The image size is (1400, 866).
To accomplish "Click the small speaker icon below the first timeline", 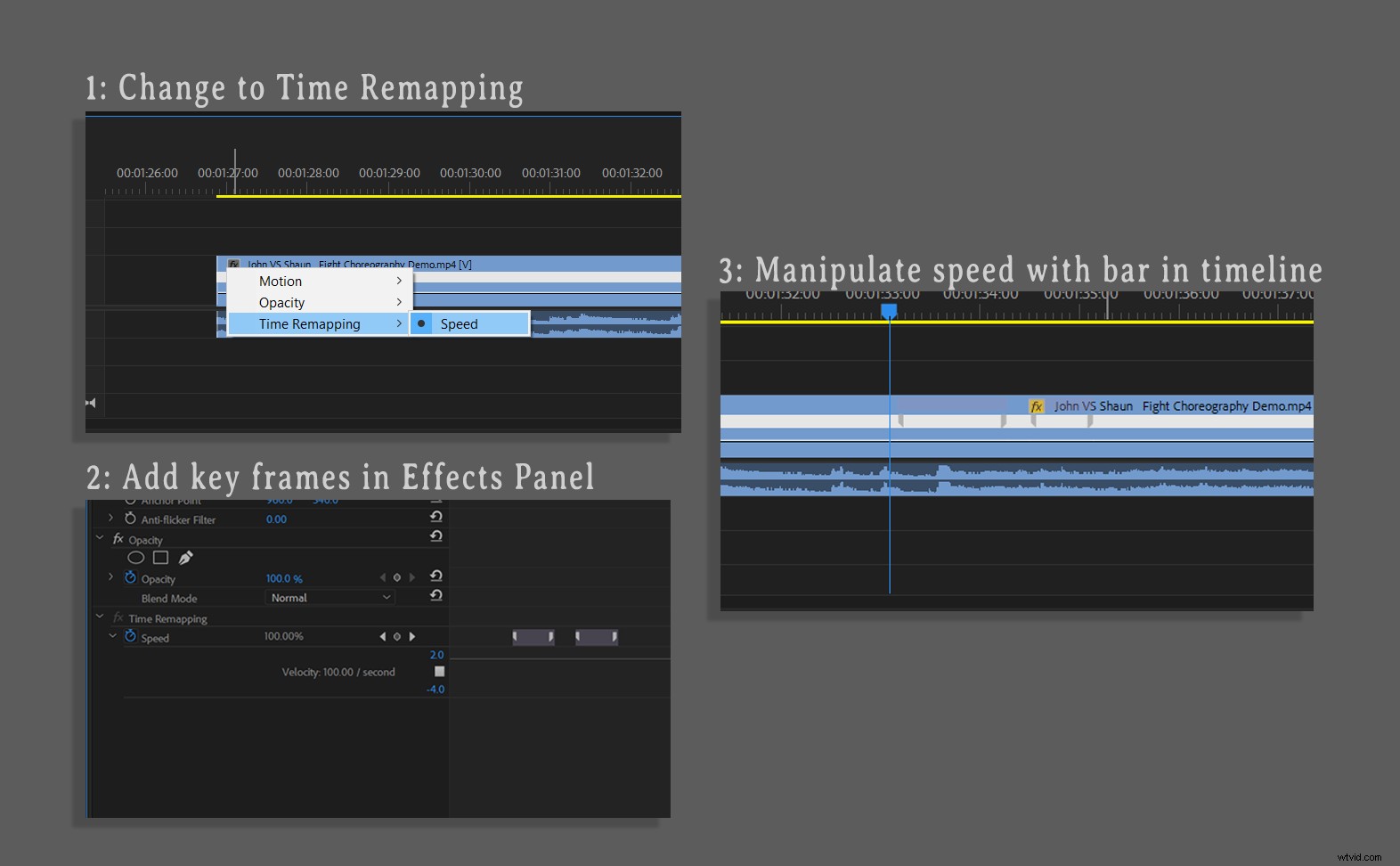I will click(90, 403).
